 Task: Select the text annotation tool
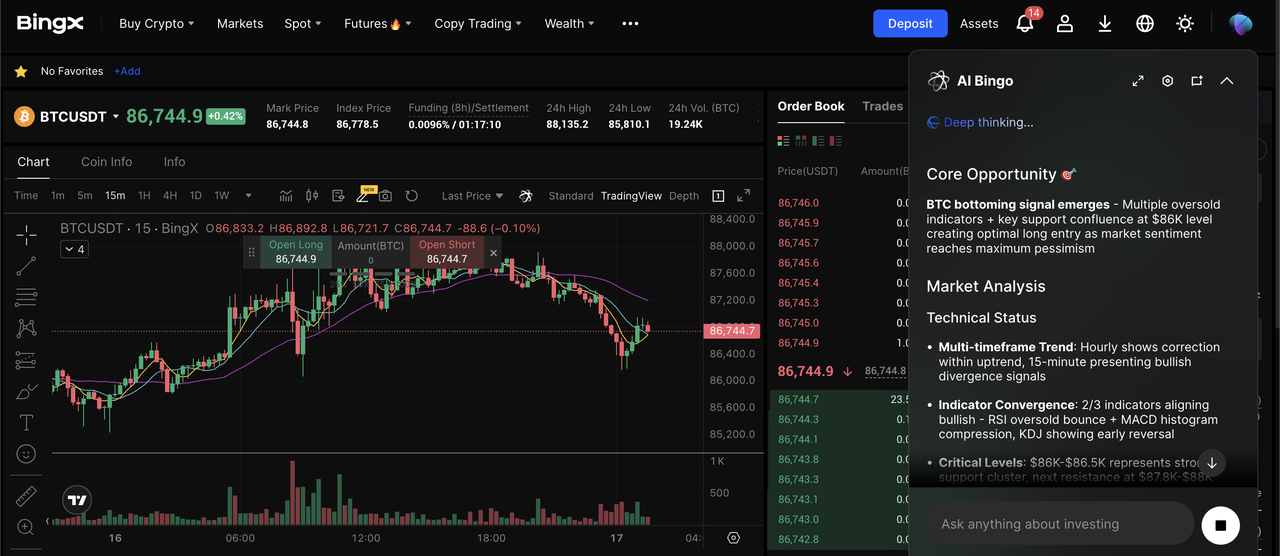[x=26, y=422]
